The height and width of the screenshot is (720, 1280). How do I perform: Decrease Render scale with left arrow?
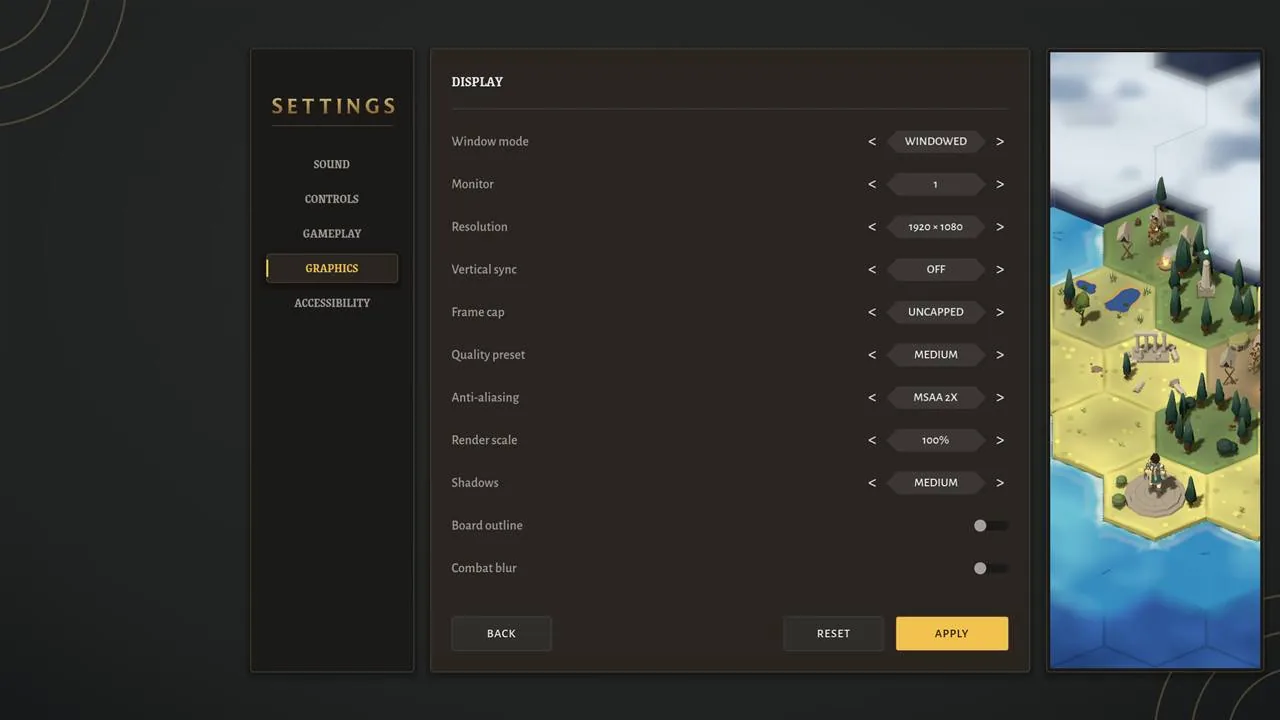coord(872,440)
